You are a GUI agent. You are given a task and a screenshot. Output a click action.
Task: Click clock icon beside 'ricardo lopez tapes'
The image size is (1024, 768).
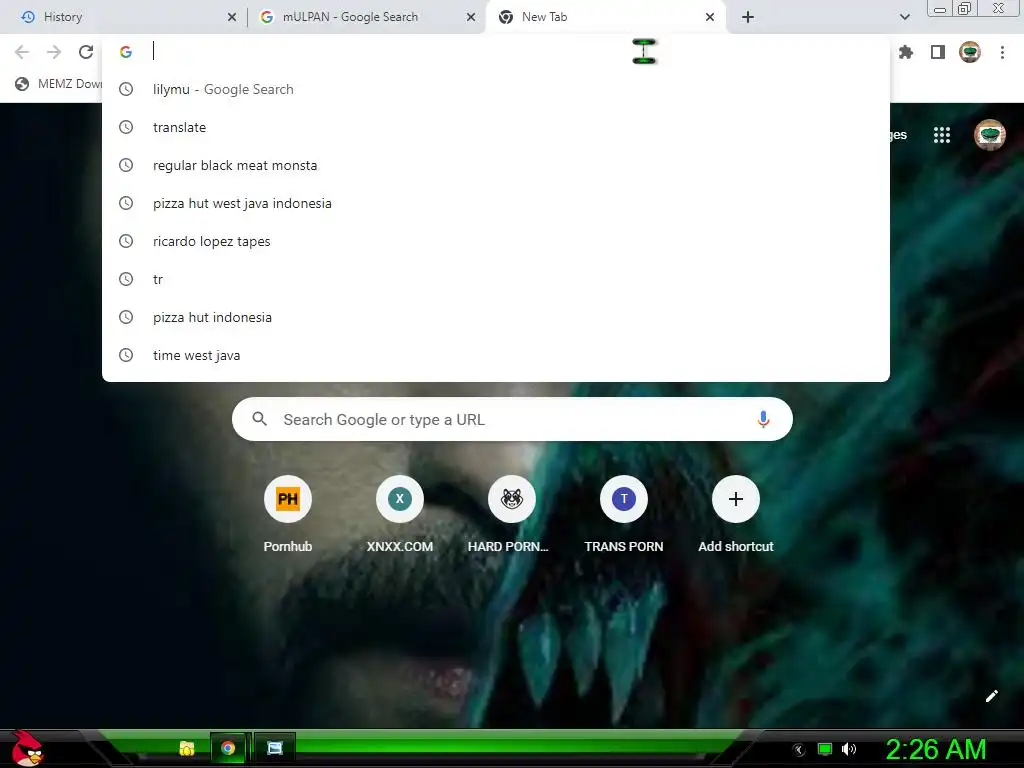(x=126, y=241)
